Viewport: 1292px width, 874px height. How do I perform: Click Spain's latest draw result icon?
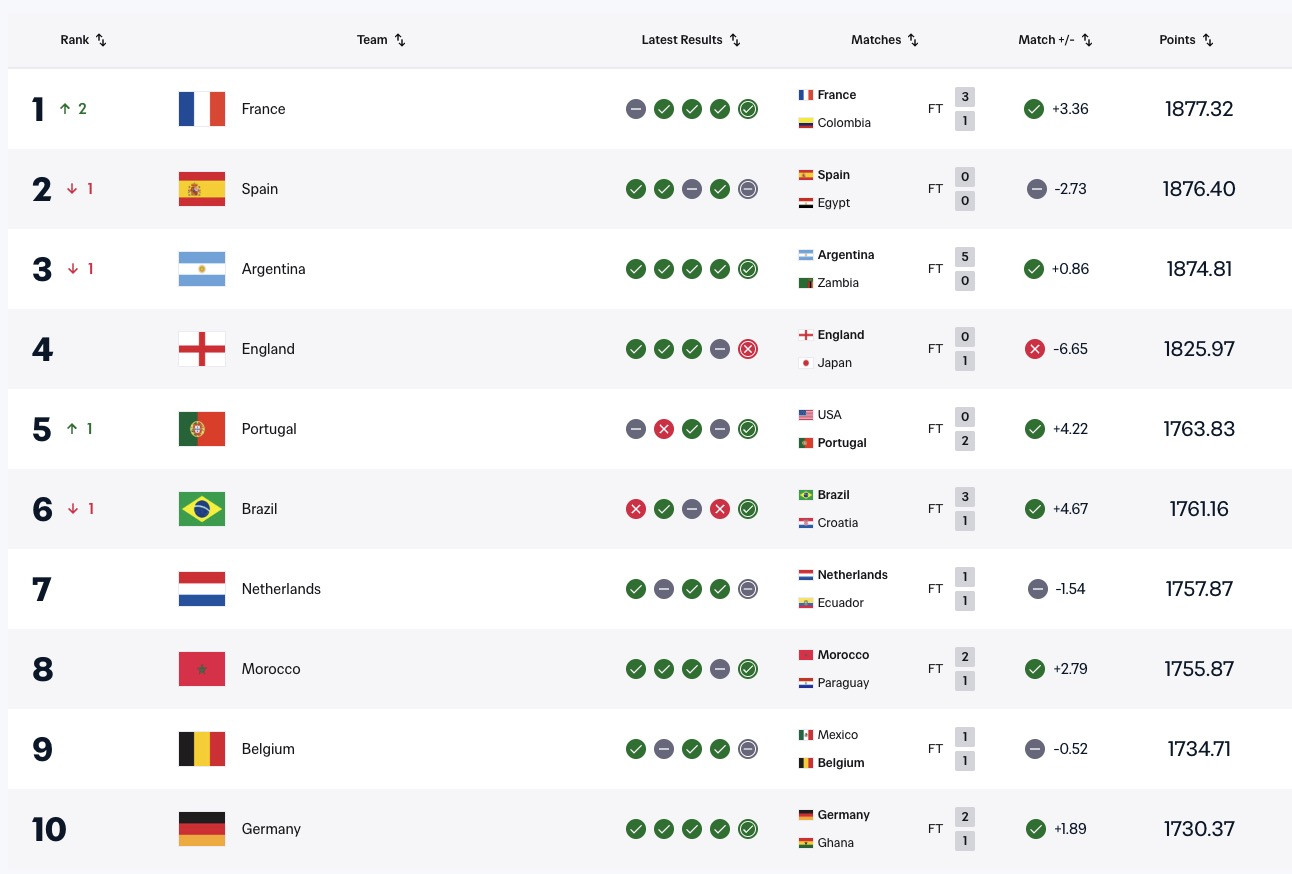click(747, 189)
